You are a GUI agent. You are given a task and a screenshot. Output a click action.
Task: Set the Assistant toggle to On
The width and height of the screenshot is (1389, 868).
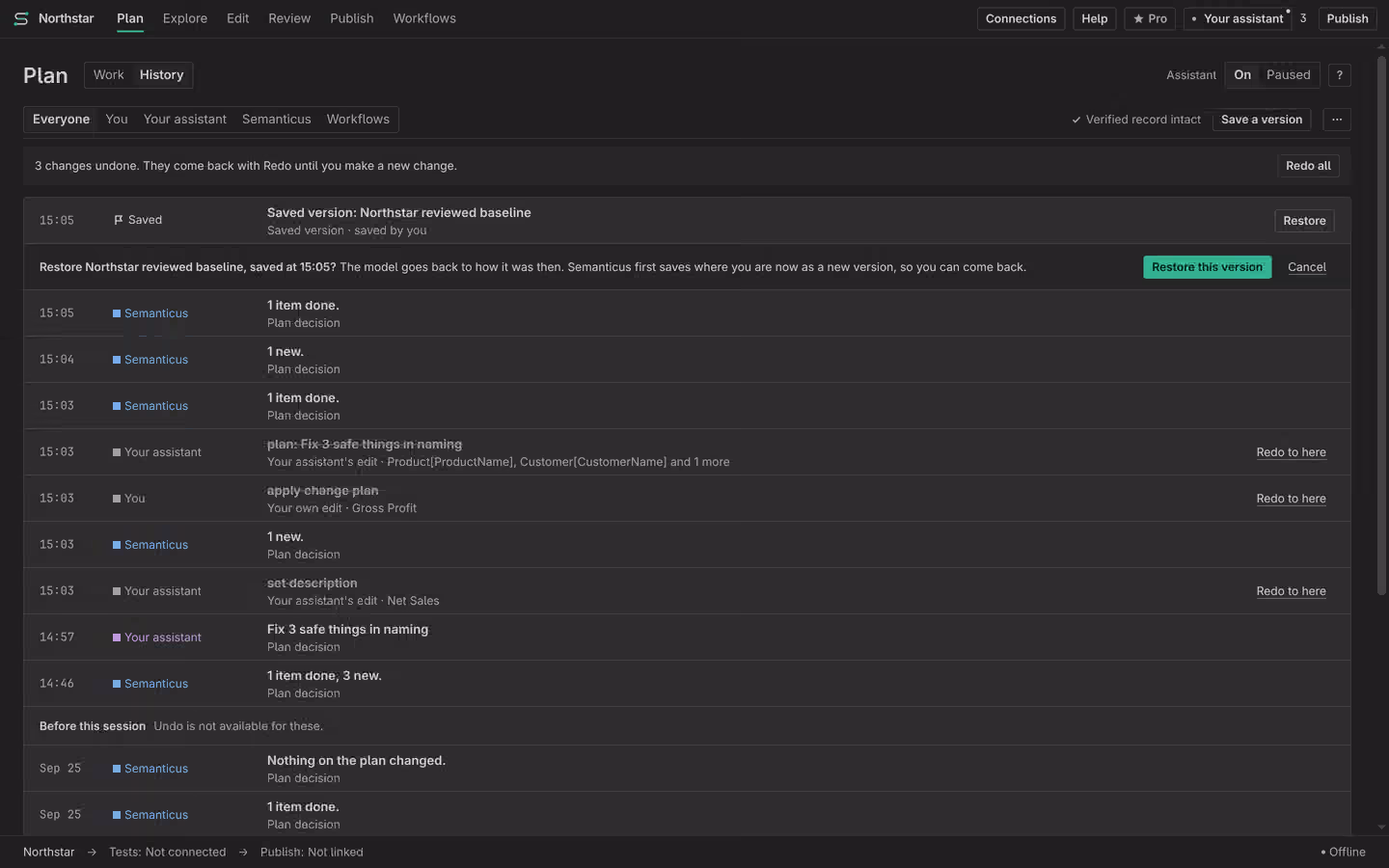pos(1242,75)
